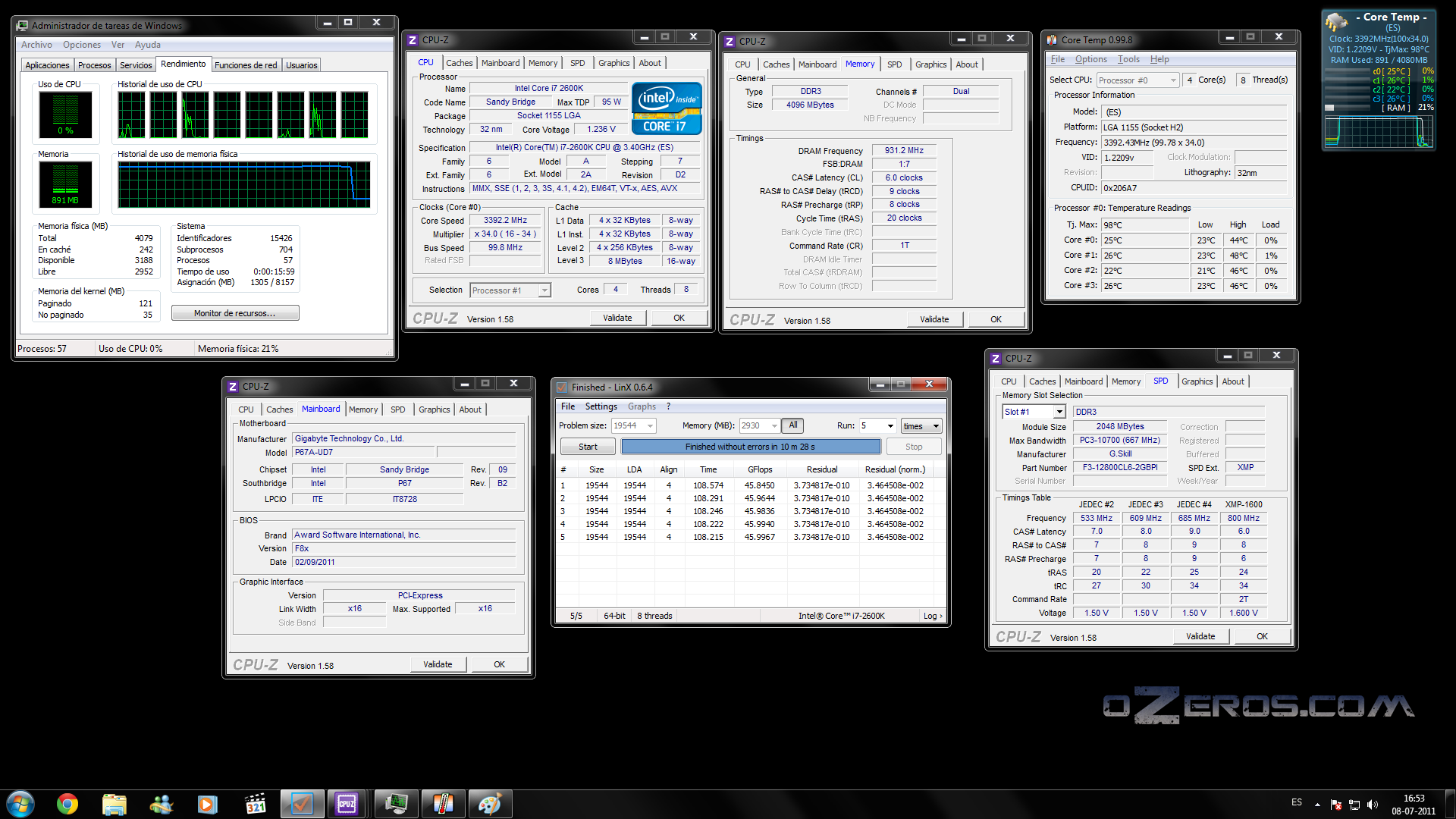Open Windows Explorer from the taskbar
This screenshot has height=819, width=1456.
[x=115, y=804]
